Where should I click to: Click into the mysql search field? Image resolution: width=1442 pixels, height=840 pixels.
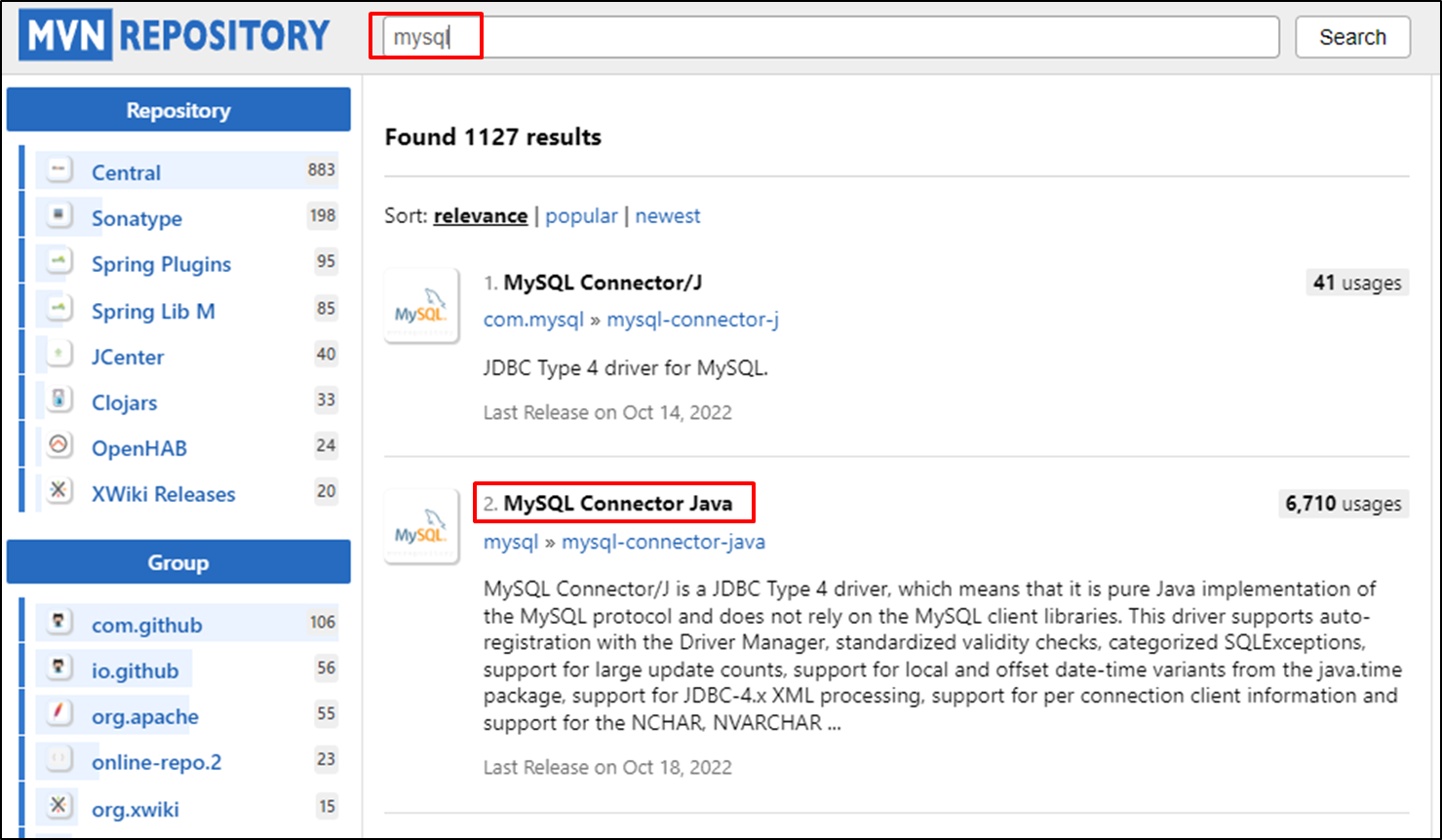click(830, 37)
